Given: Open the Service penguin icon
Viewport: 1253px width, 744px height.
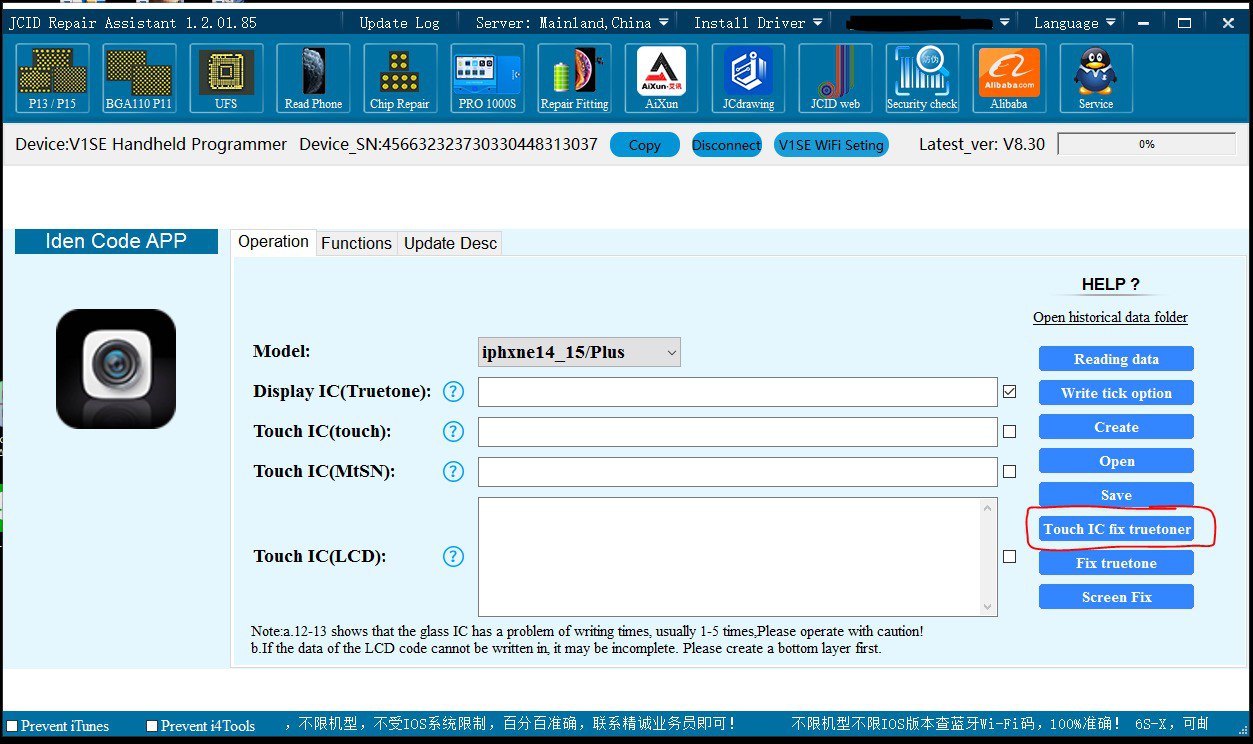Looking at the screenshot, I should [1096, 78].
